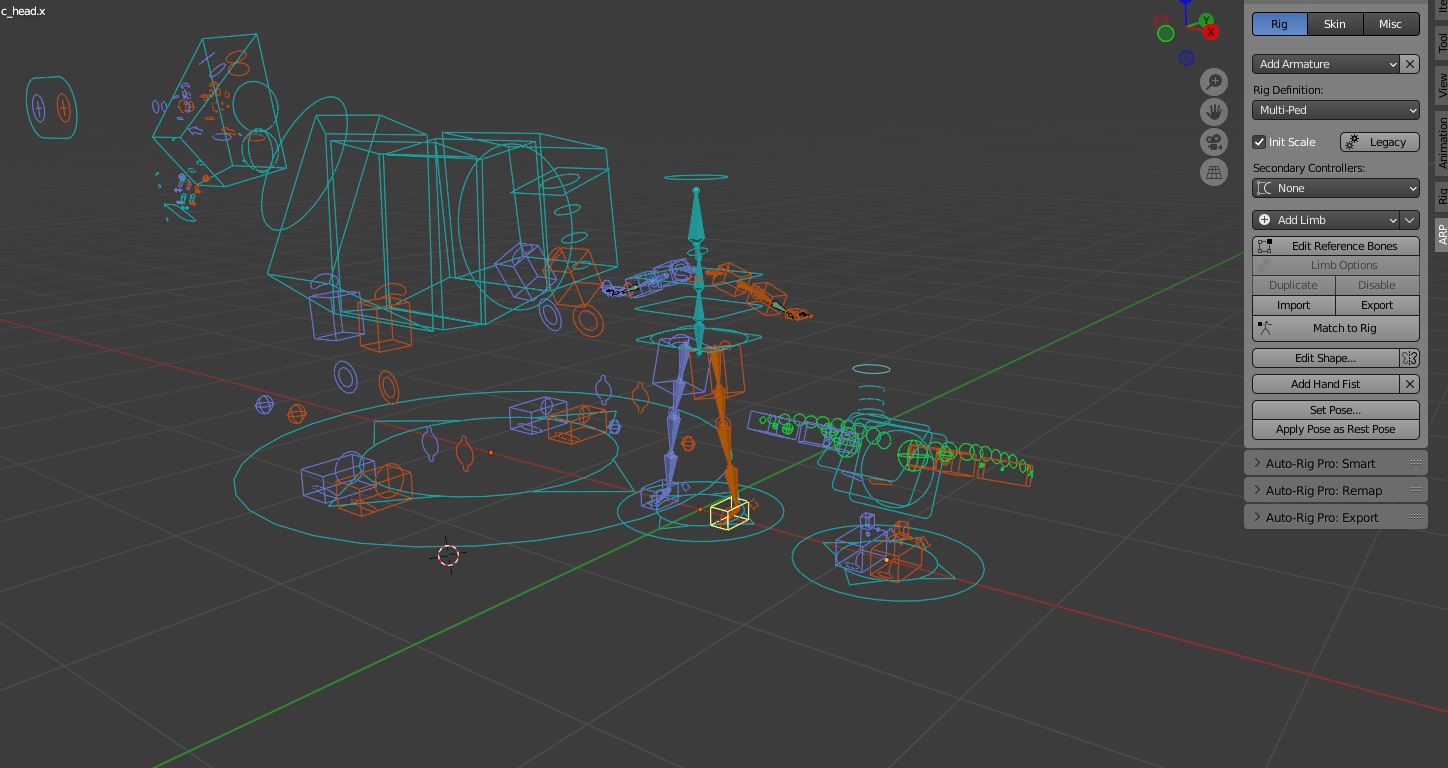Screen dimensions: 1448x768
Task: Click the green Y axis on navigation gizmo
Action: 1206,20
